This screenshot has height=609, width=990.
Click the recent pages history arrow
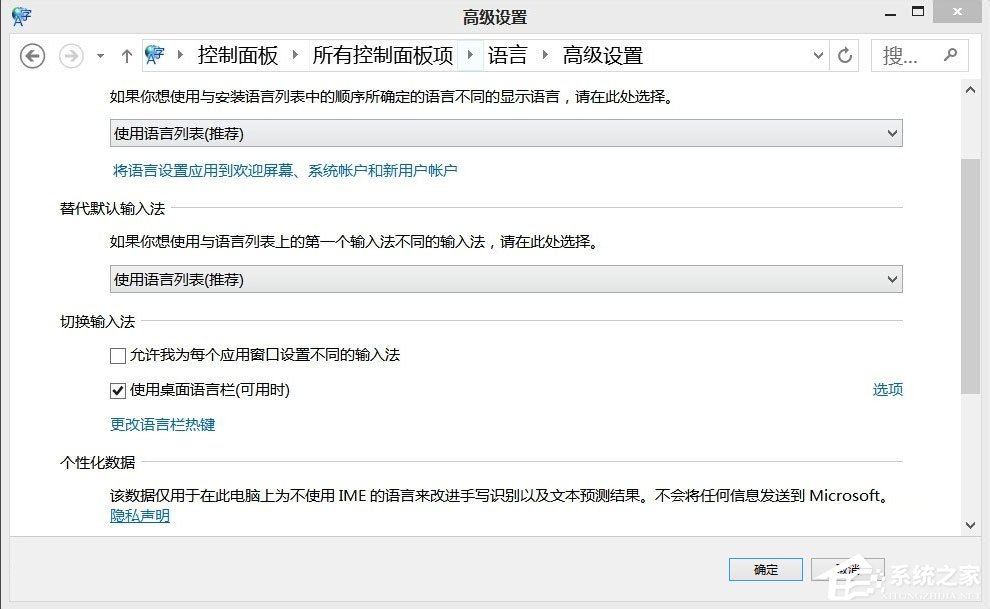pyautogui.click(x=98, y=55)
